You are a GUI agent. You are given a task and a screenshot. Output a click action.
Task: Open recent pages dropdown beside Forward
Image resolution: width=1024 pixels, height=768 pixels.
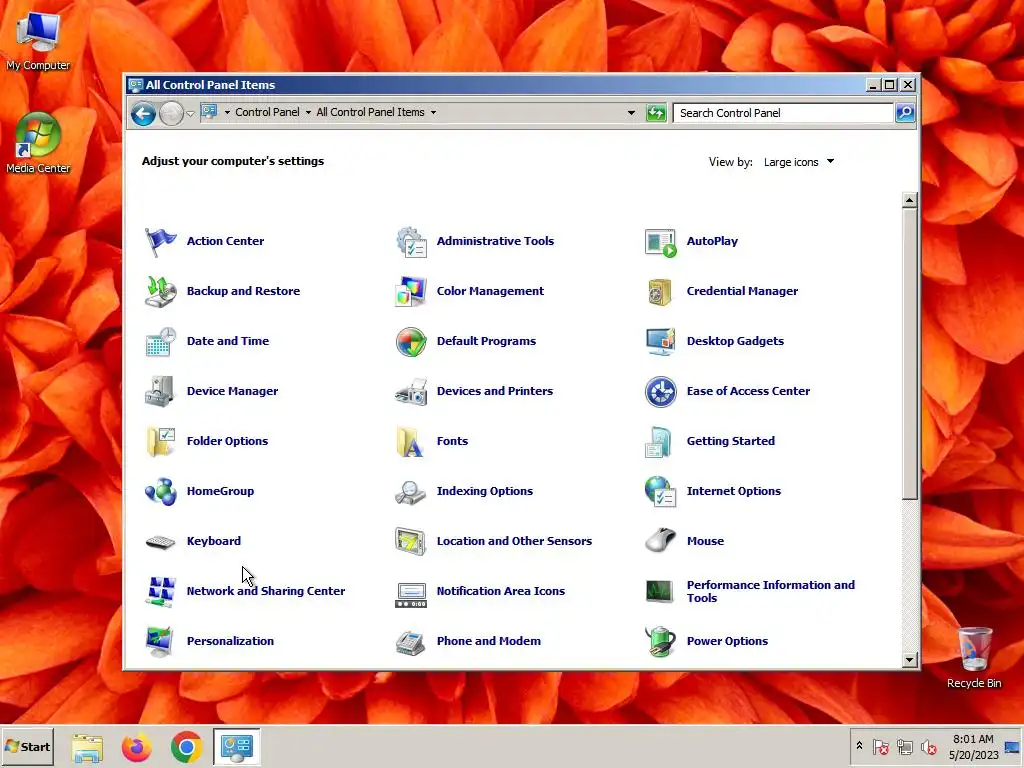[190, 114]
